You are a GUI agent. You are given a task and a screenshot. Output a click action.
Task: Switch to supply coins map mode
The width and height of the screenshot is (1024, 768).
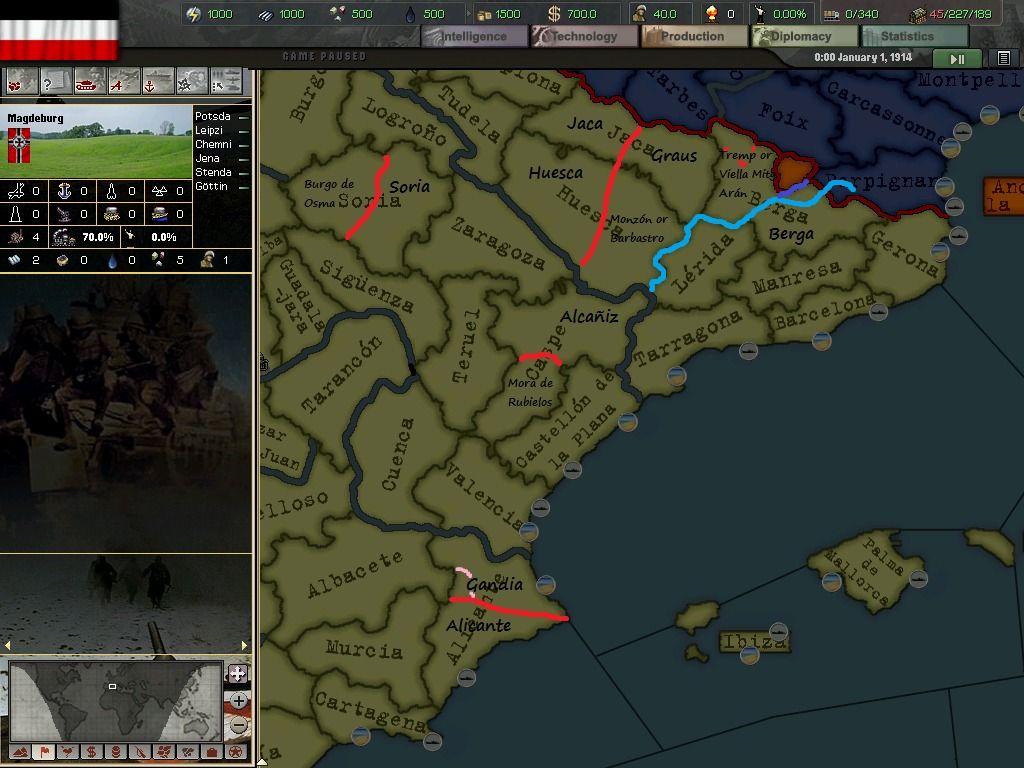tap(116, 752)
